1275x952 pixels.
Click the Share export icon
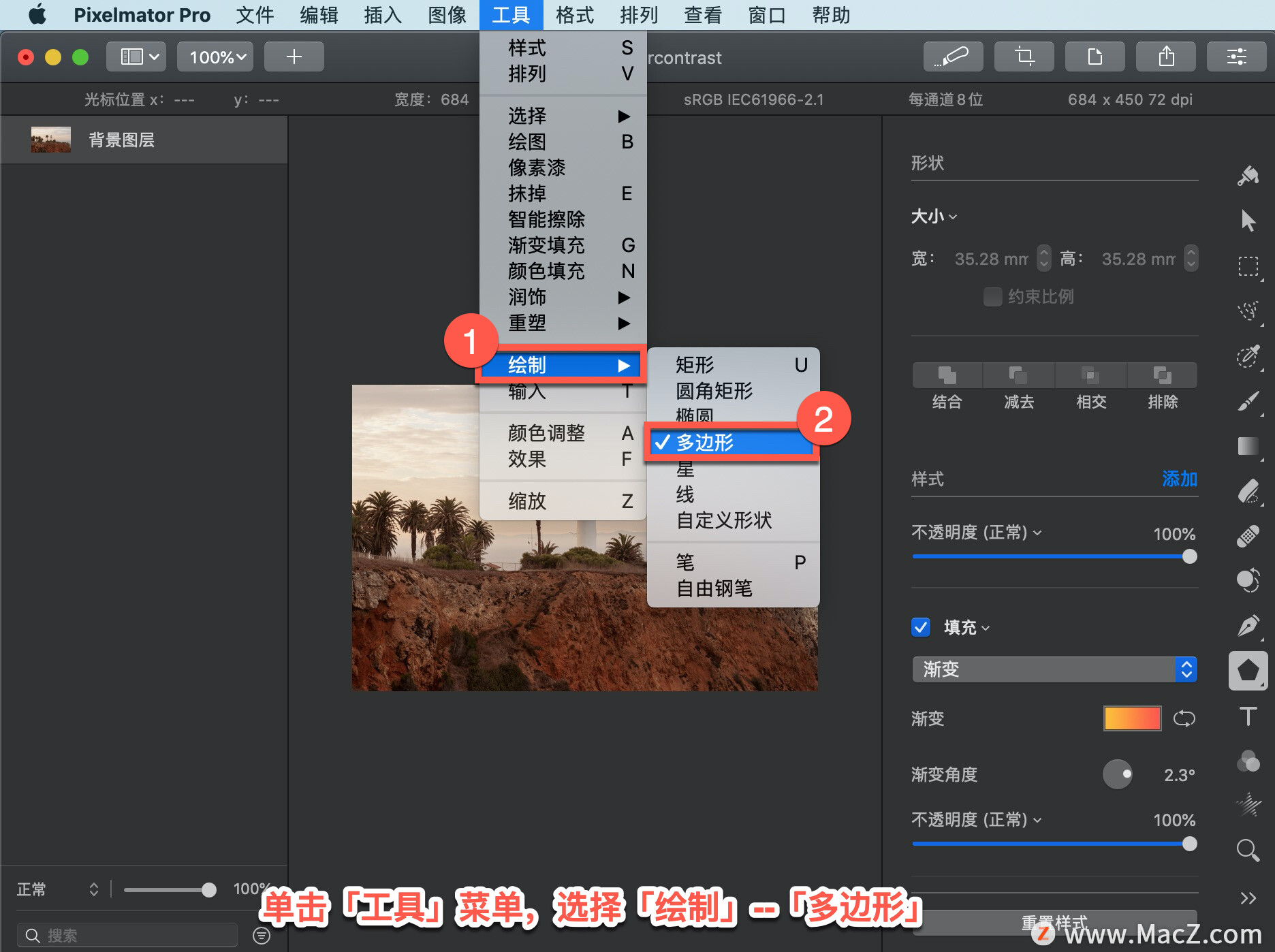pos(1165,57)
